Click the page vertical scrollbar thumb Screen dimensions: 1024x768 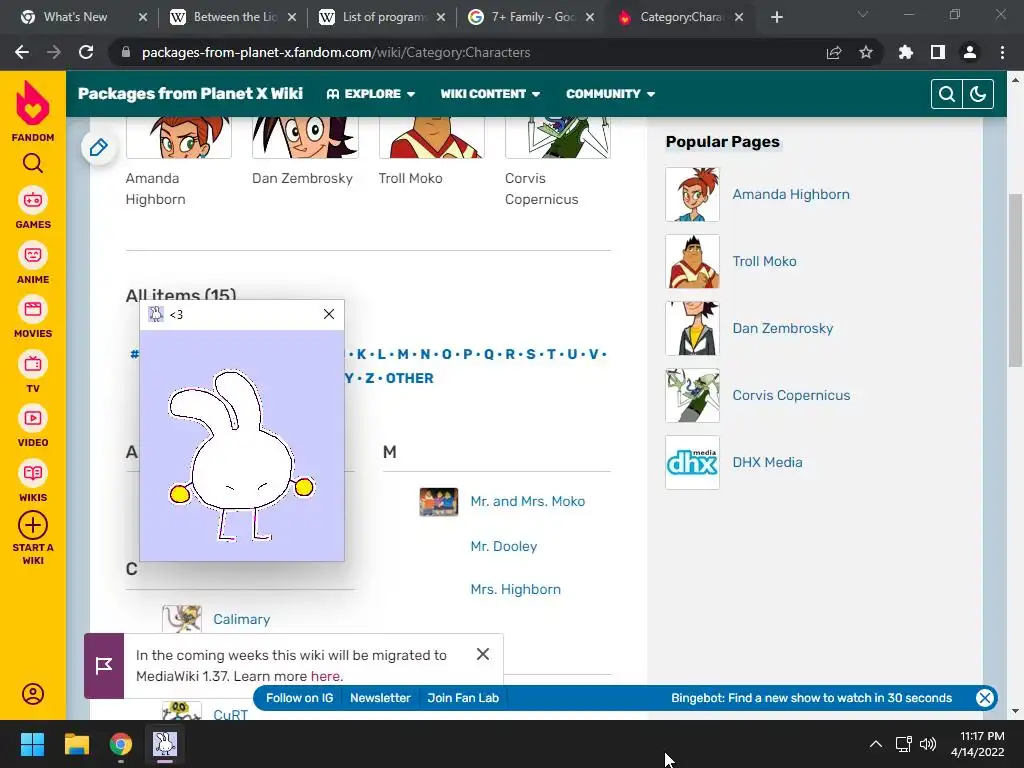pos(1015,281)
